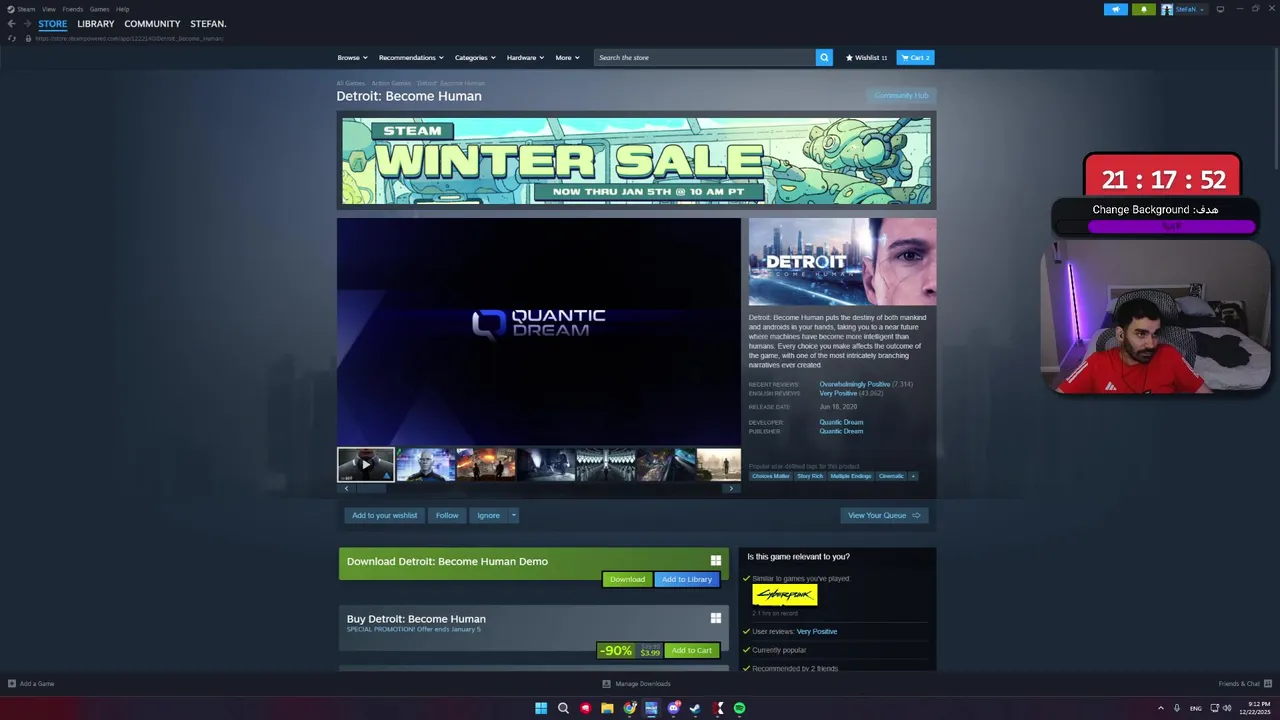Expand the Categories dropdown
This screenshot has width=1280, height=720.
(475, 57)
